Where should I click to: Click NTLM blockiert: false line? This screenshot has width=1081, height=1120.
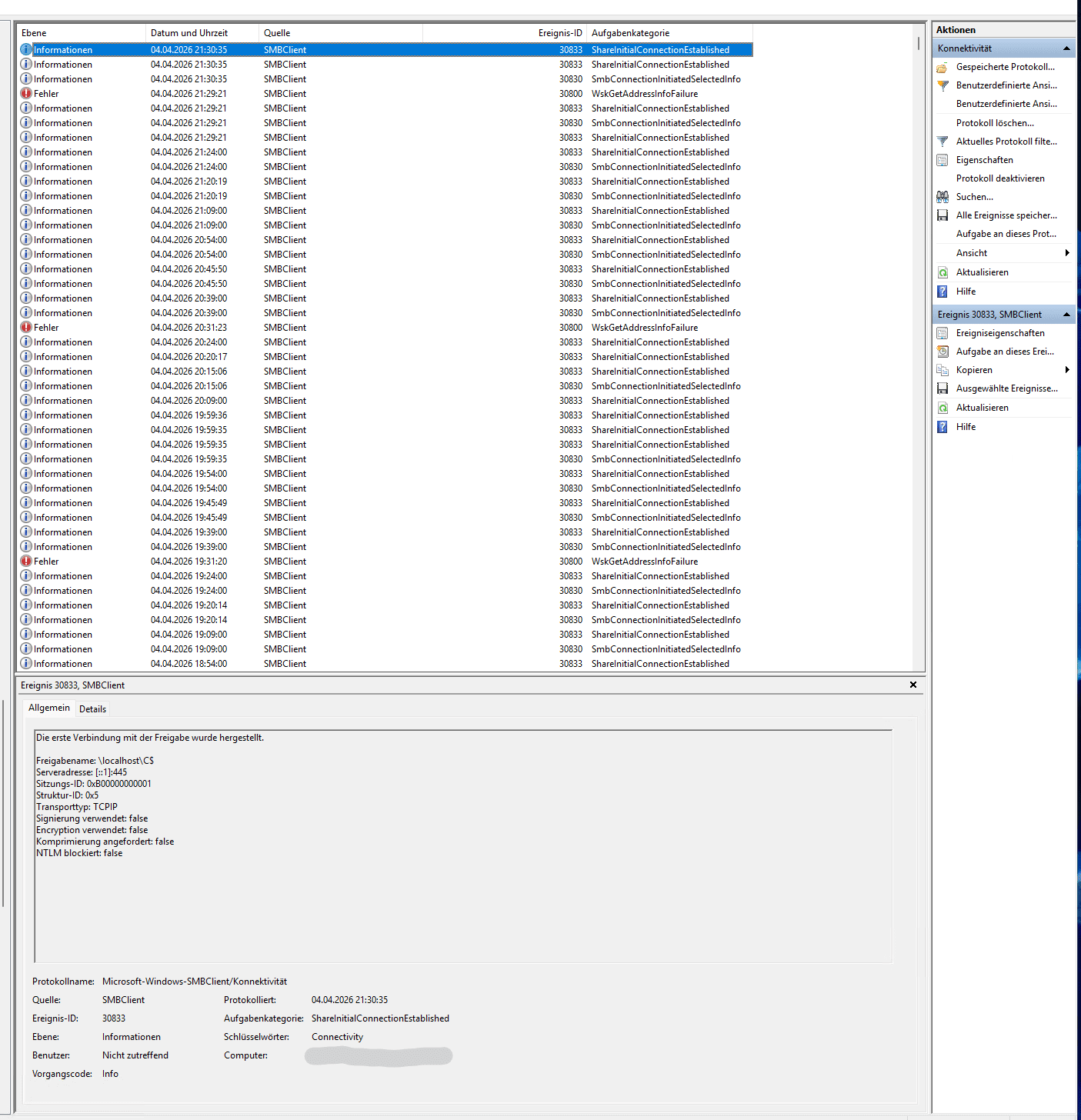point(79,853)
